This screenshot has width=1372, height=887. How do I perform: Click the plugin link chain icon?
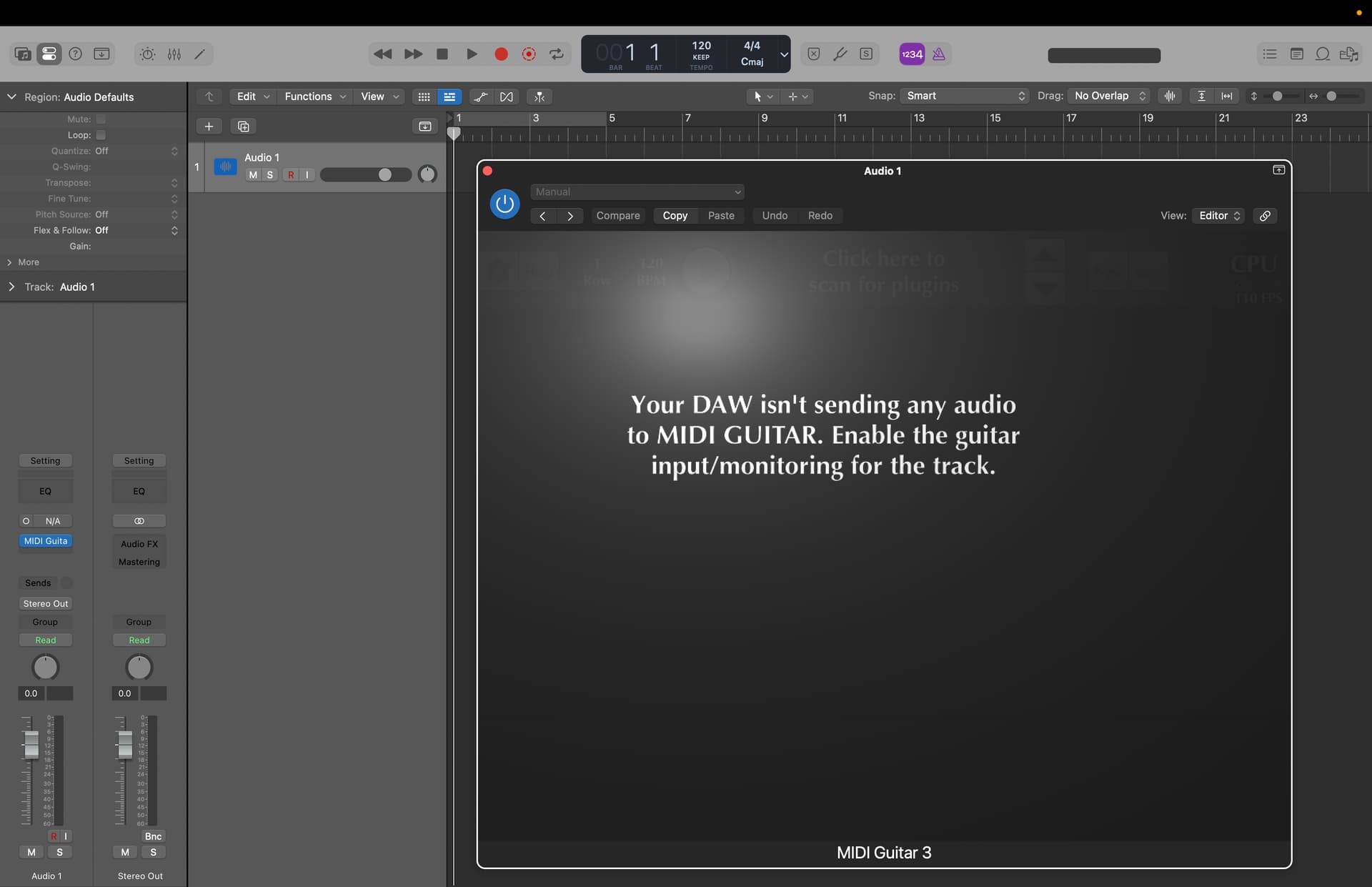[1265, 216]
